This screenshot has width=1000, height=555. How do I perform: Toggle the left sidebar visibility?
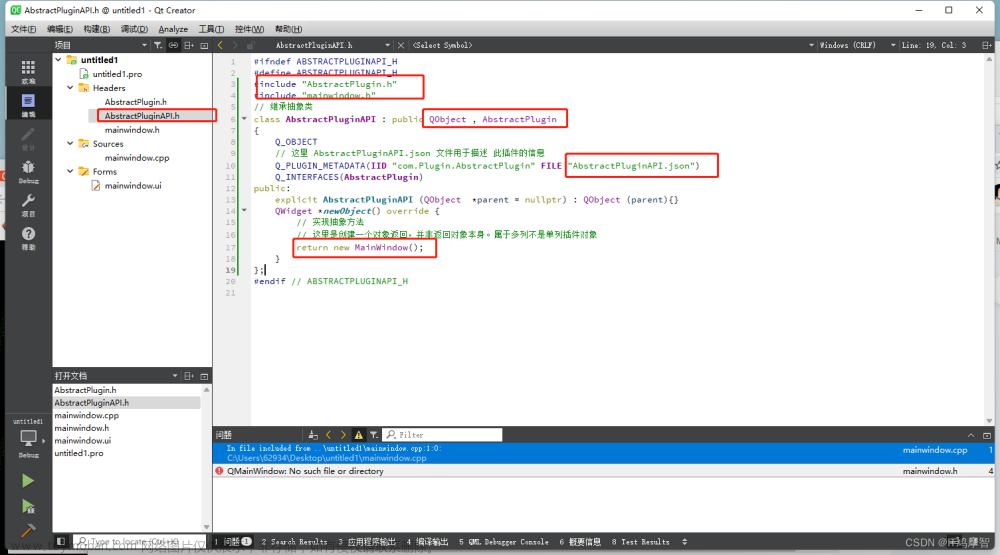61,542
